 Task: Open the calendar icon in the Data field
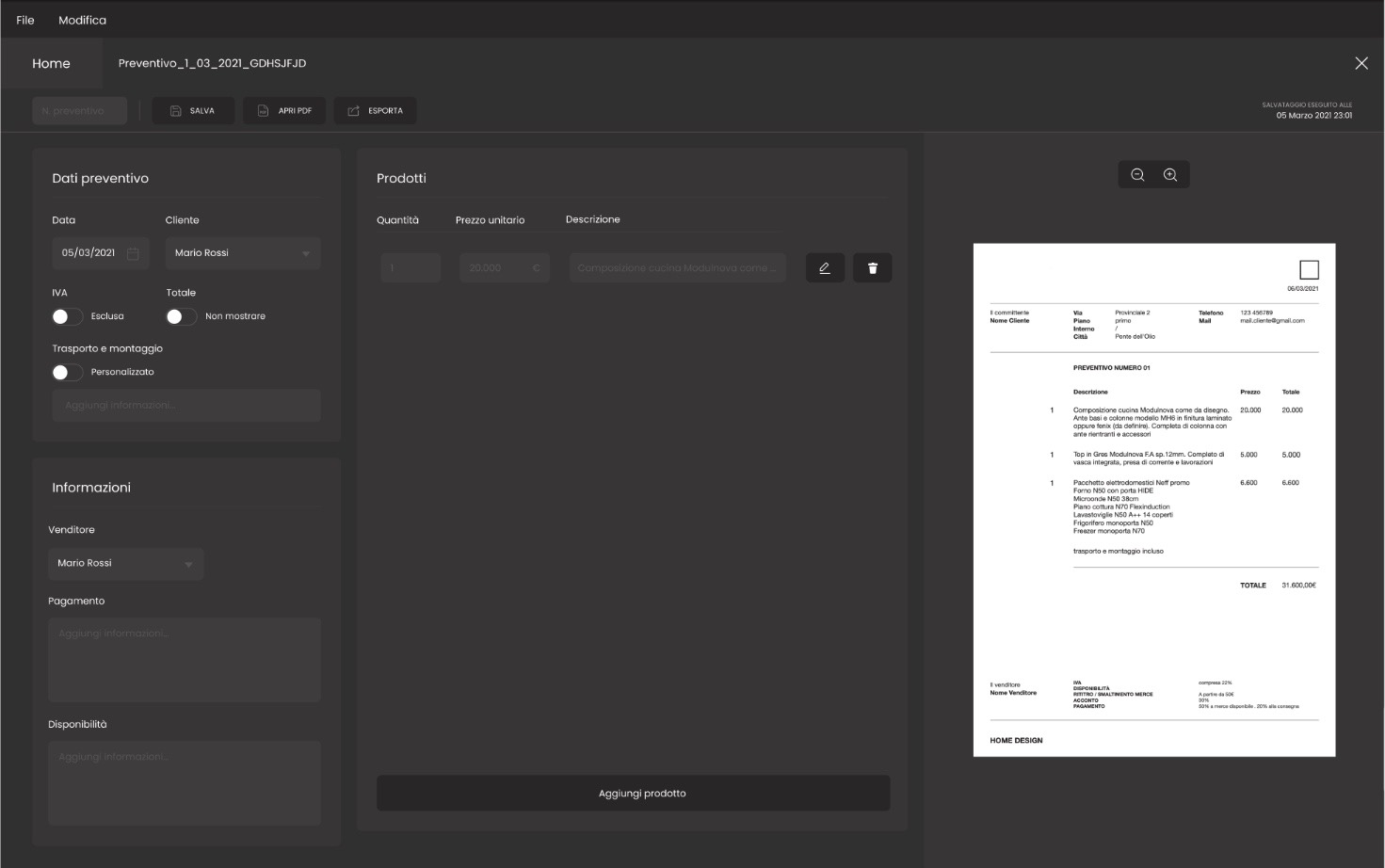tap(133, 253)
